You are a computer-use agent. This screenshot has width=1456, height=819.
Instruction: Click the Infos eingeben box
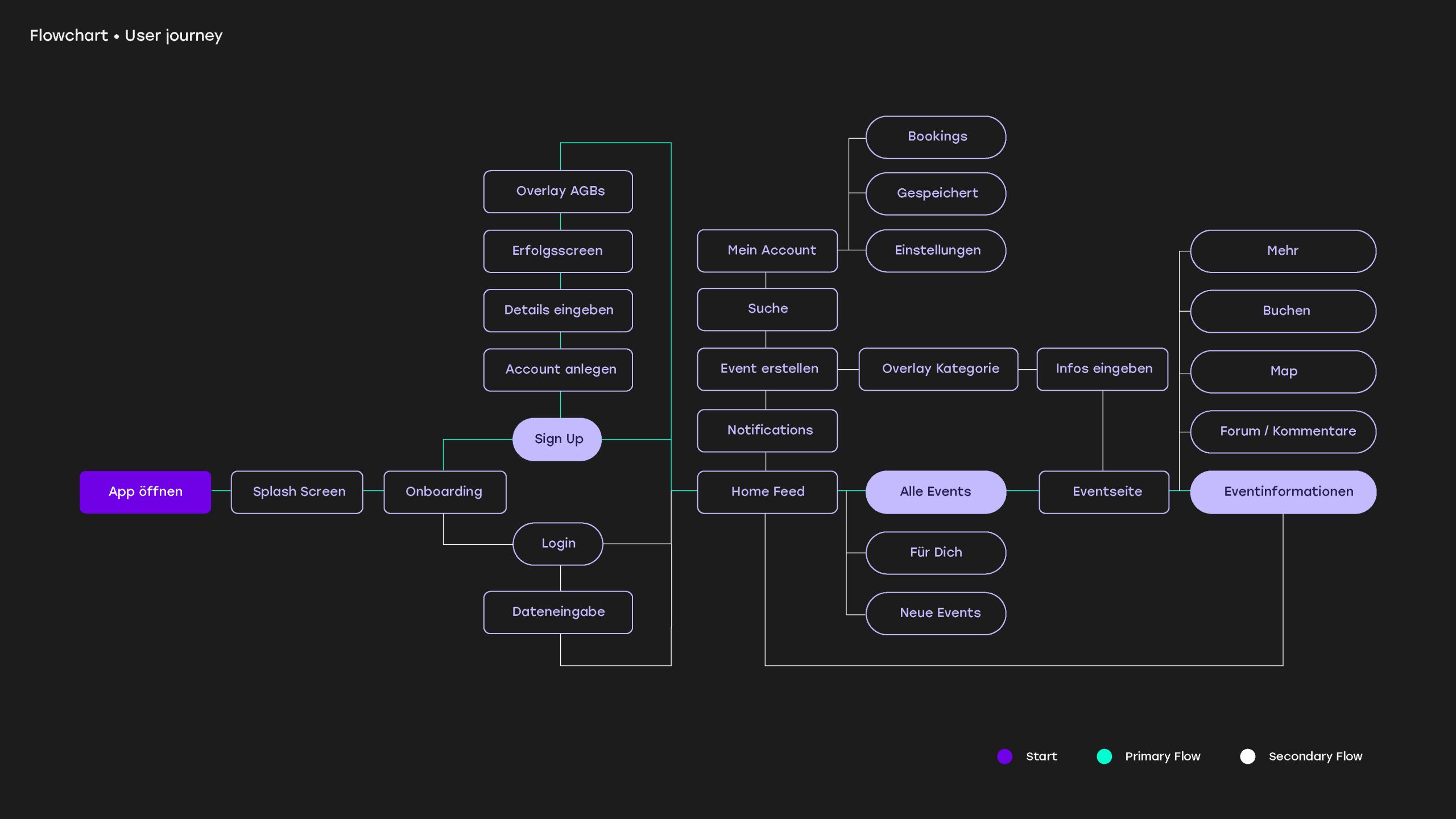[1102, 369]
